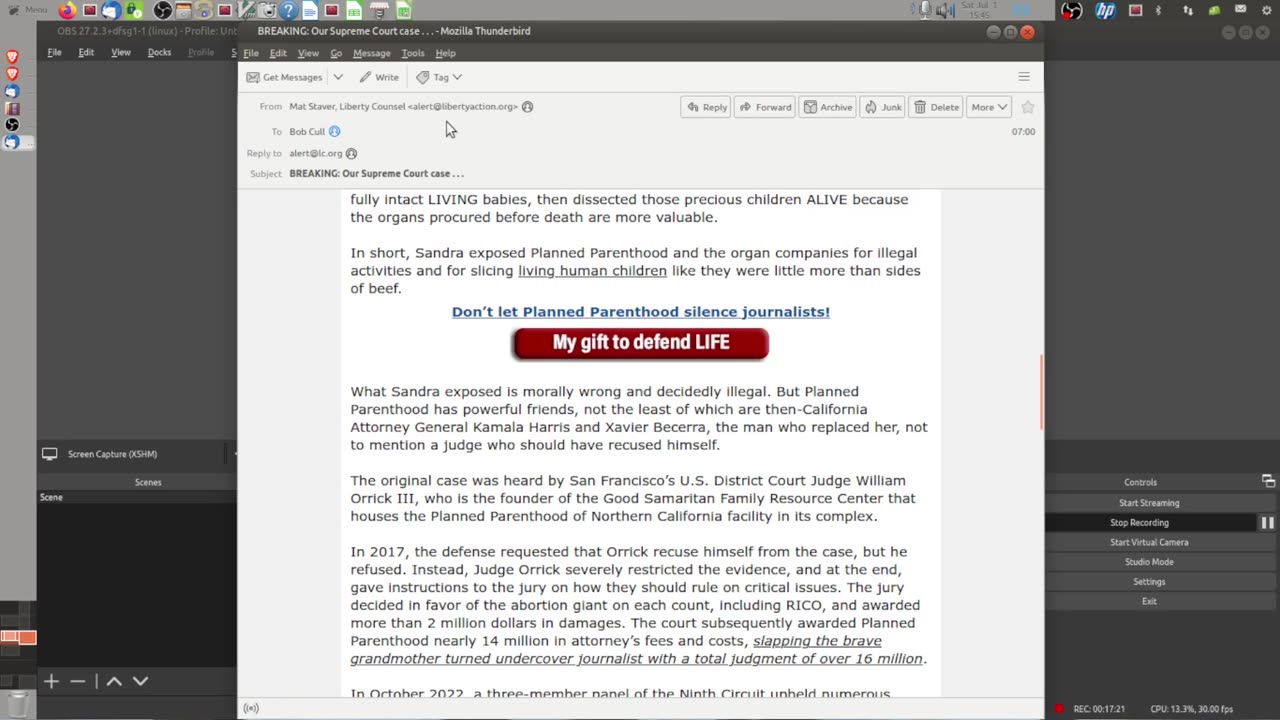Click the red 'My gift to defend LIFE' button

[640, 343]
